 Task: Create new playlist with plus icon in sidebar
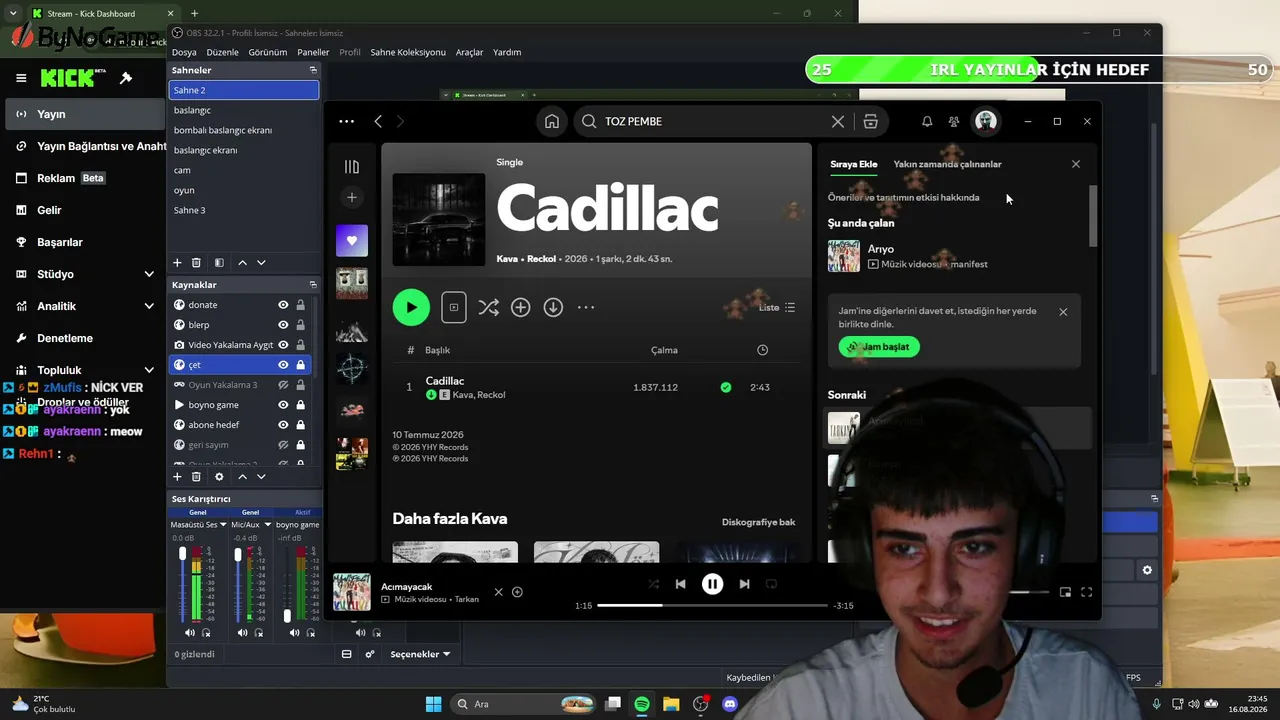click(x=352, y=197)
